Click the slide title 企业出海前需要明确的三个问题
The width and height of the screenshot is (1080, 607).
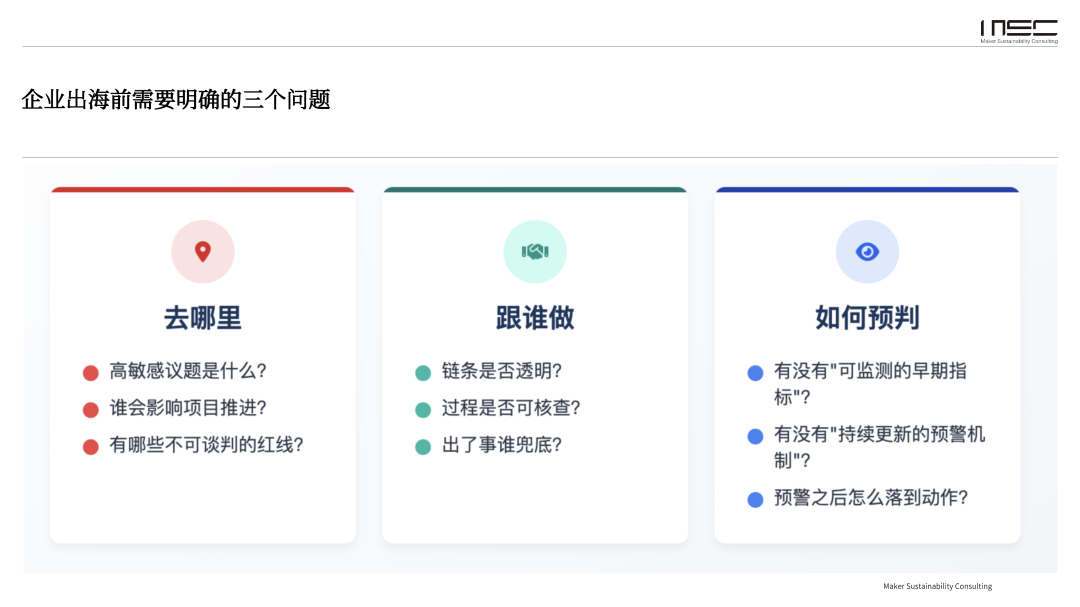tap(176, 100)
